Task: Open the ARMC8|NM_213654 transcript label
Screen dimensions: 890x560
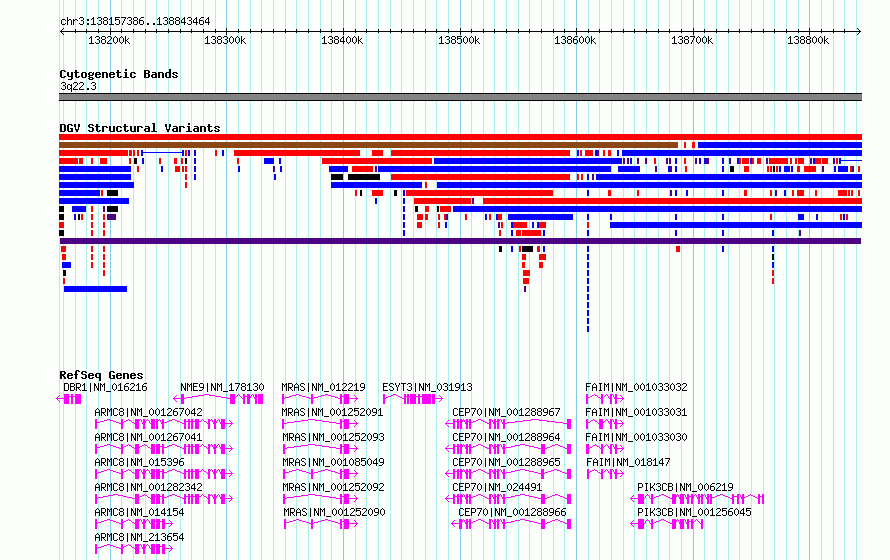Action: [x=140, y=537]
